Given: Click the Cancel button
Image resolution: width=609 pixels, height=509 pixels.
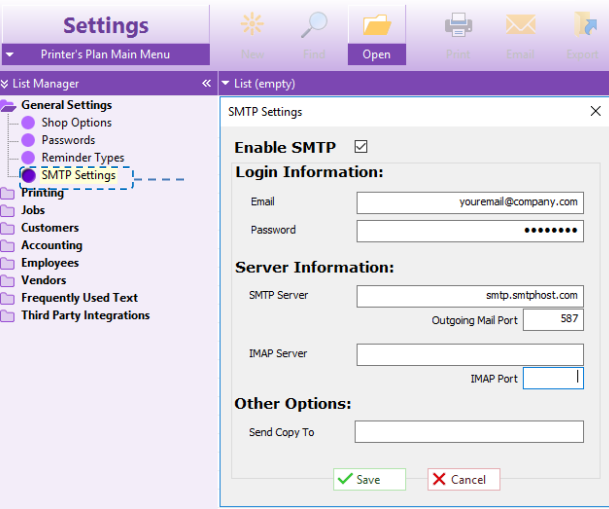Looking at the screenshot, I should click(x=464, y=479).
